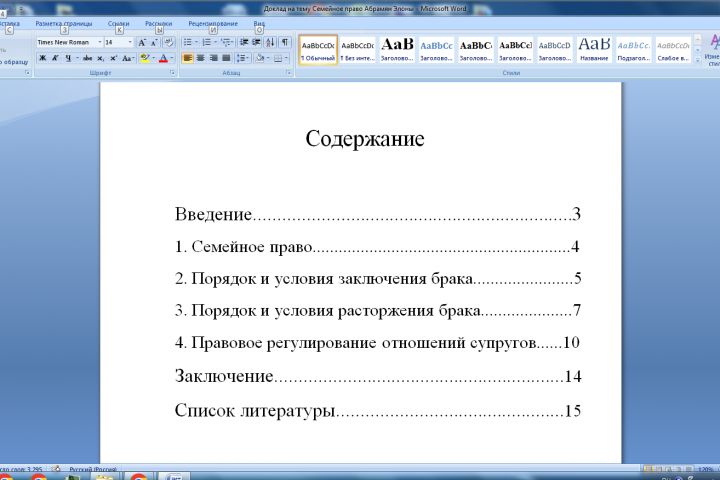Shrink font size button
The height and width of the screenshot is (480, 720).
coord(154,43)
